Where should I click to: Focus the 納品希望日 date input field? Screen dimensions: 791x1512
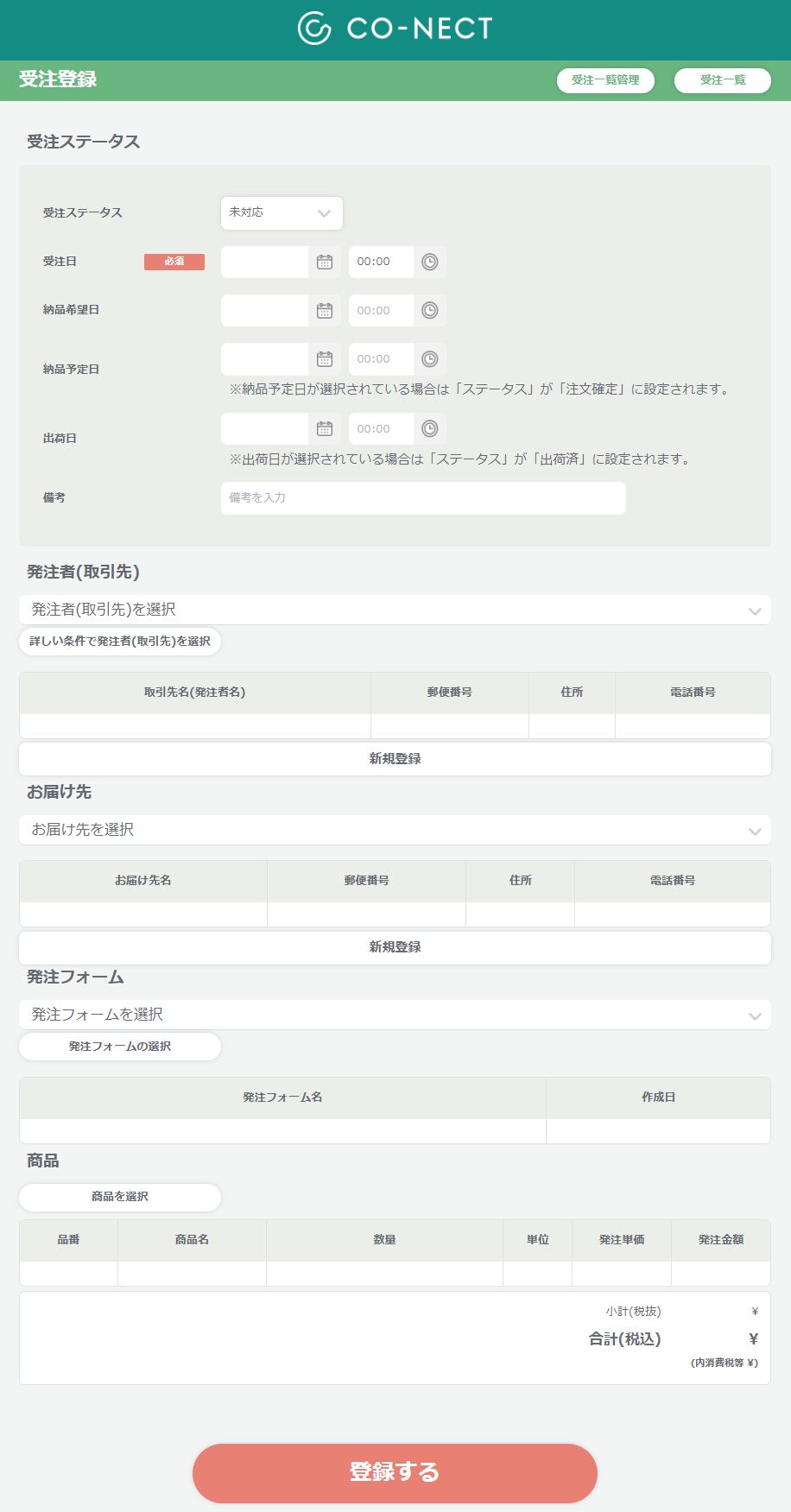(264, 311)
